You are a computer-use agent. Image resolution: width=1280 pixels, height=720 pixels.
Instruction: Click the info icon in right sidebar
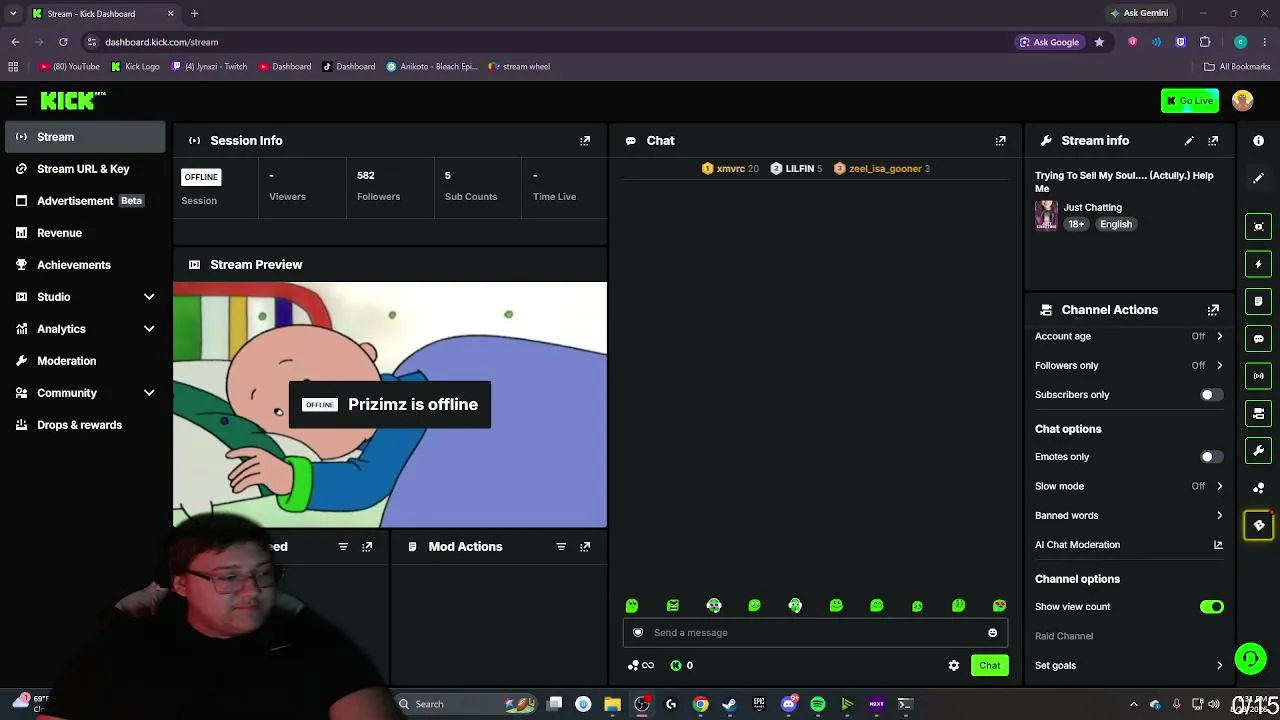pyautogui.click(x=1258, y=141)
